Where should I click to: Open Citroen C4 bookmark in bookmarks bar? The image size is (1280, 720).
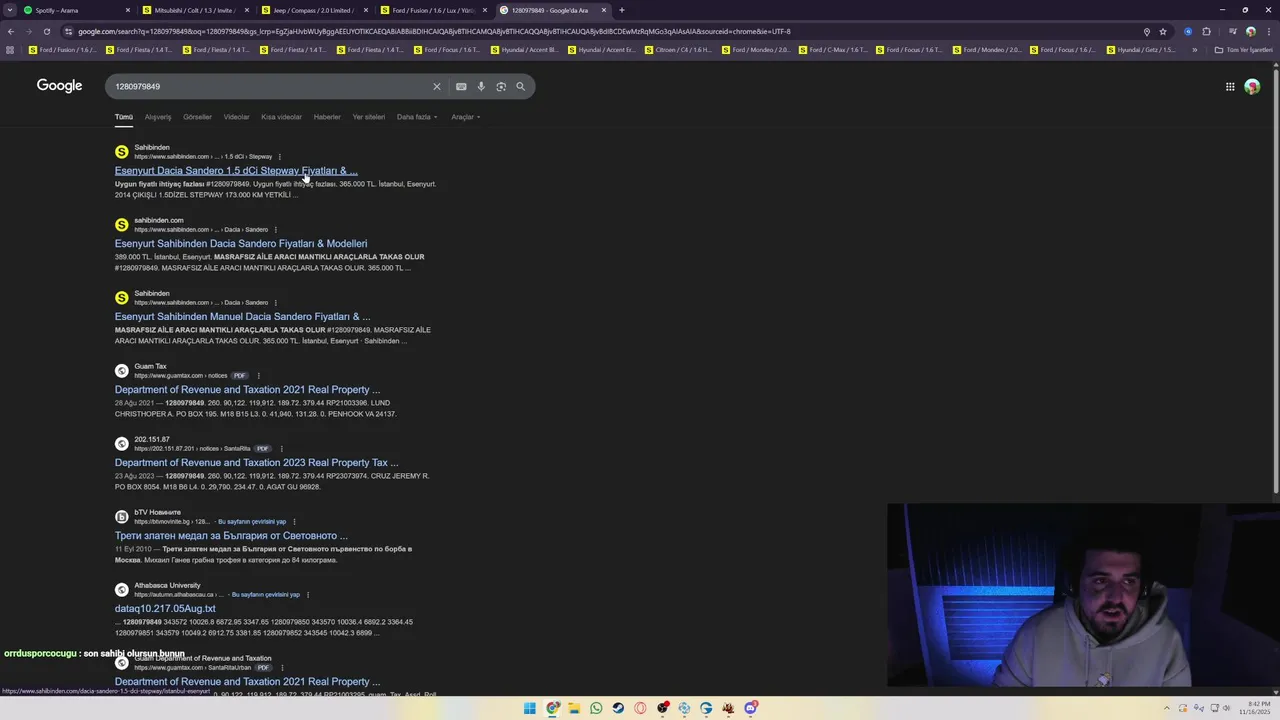point(678,50)
